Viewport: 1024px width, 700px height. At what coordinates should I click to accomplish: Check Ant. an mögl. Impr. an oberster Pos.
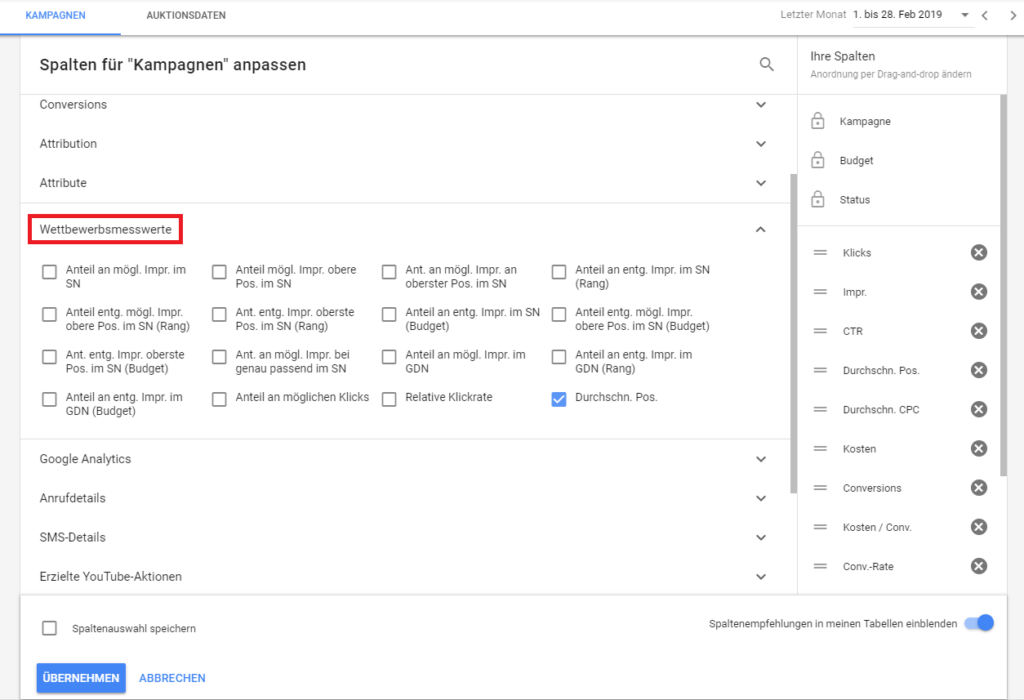[x=389, y=272]
